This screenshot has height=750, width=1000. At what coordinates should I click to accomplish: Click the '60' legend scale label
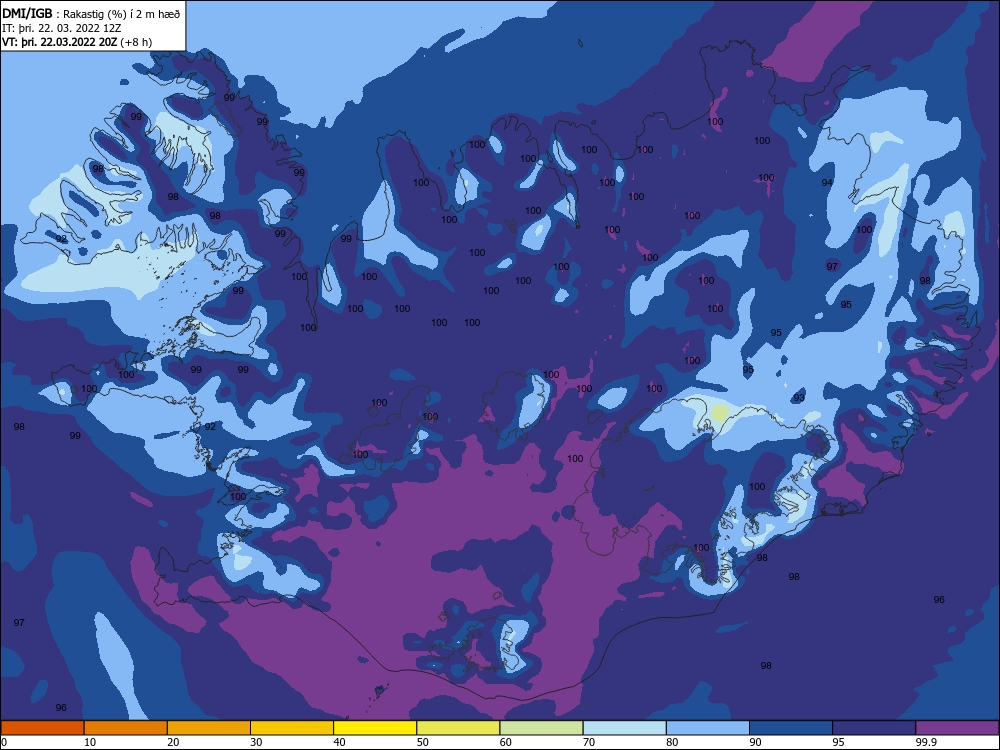pos(506,742)
